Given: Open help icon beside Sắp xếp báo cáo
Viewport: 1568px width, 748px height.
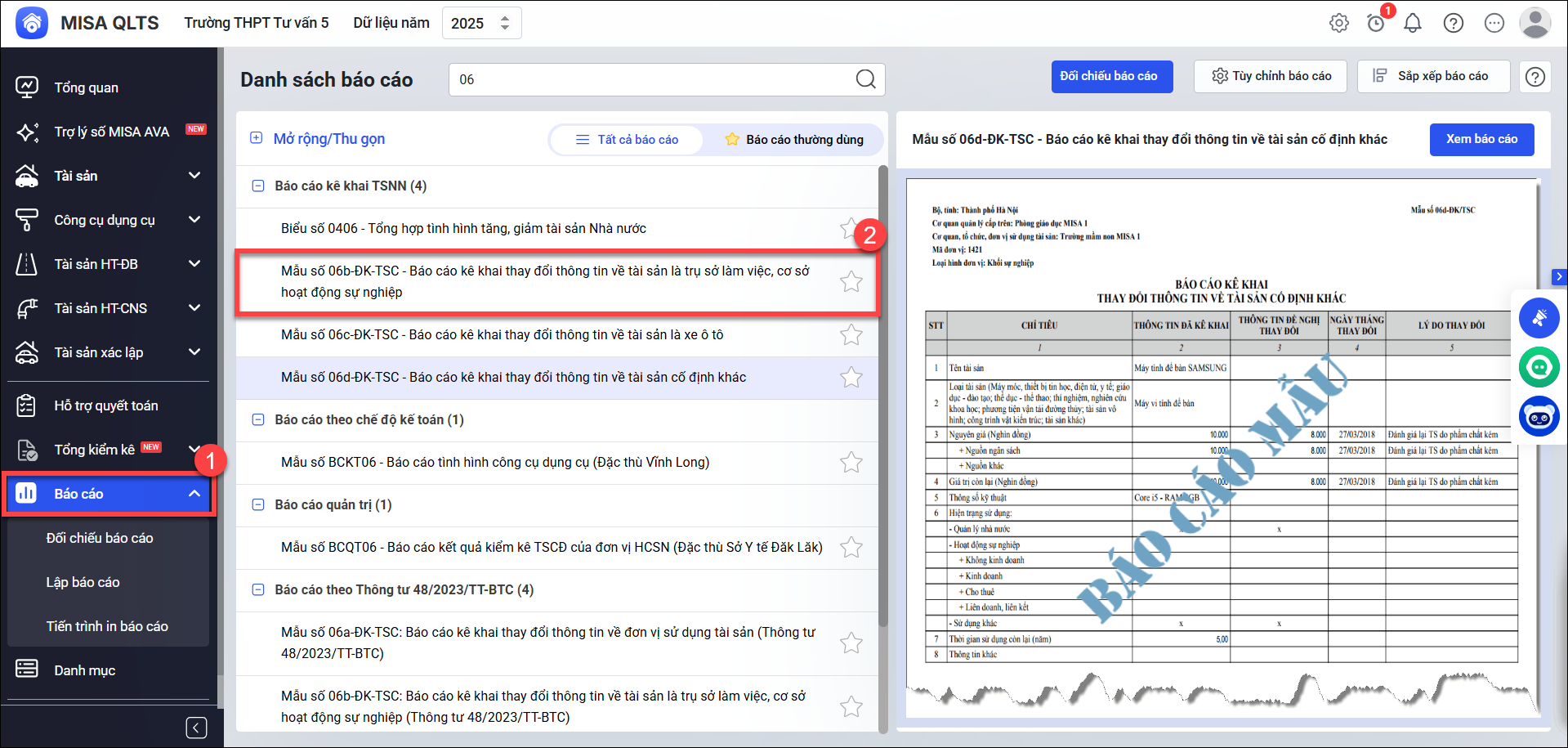Looking at the screenshot, I should [1535, 77].
